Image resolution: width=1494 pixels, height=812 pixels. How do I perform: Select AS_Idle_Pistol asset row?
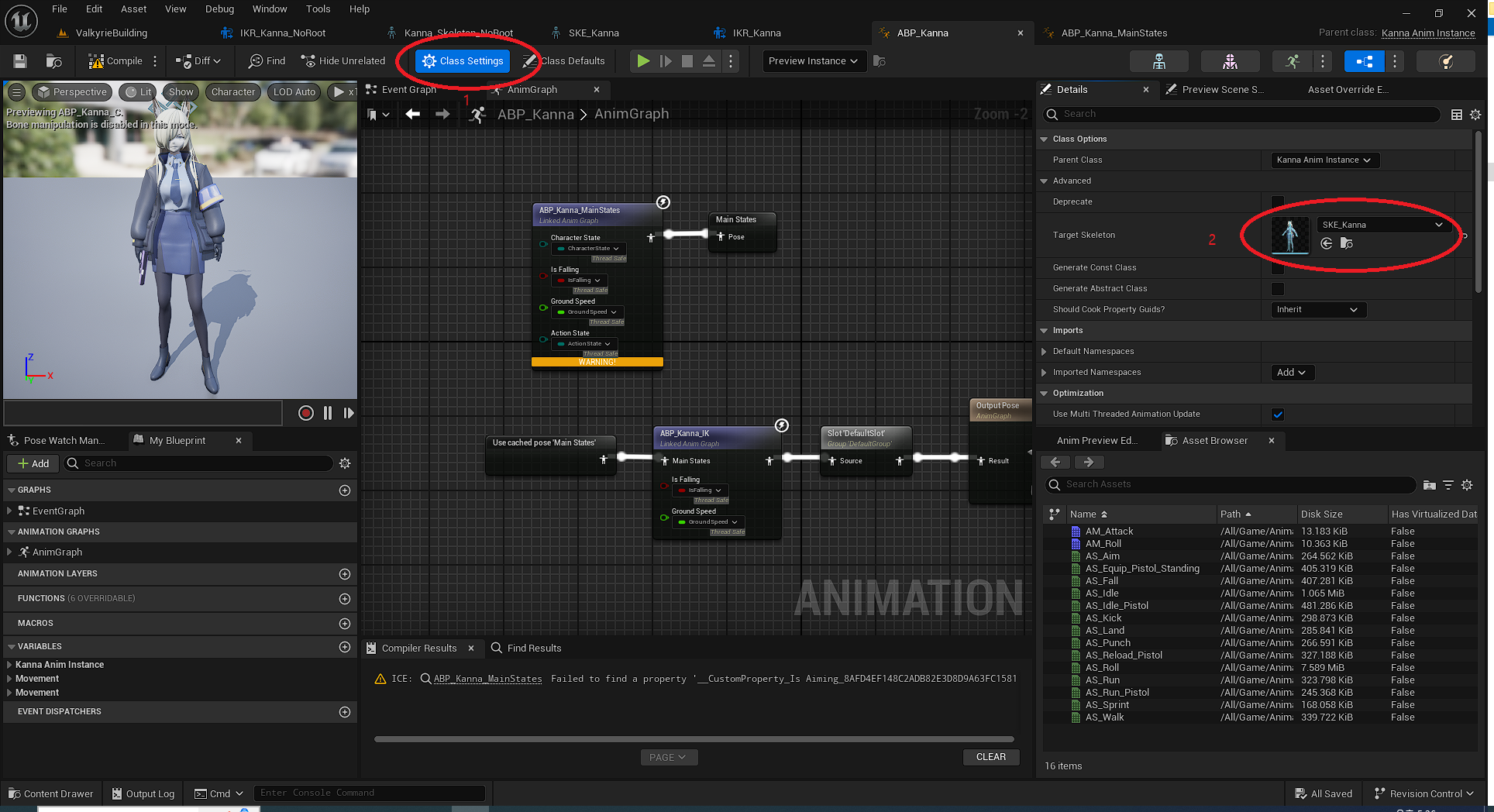click(x=1260, y=606)
